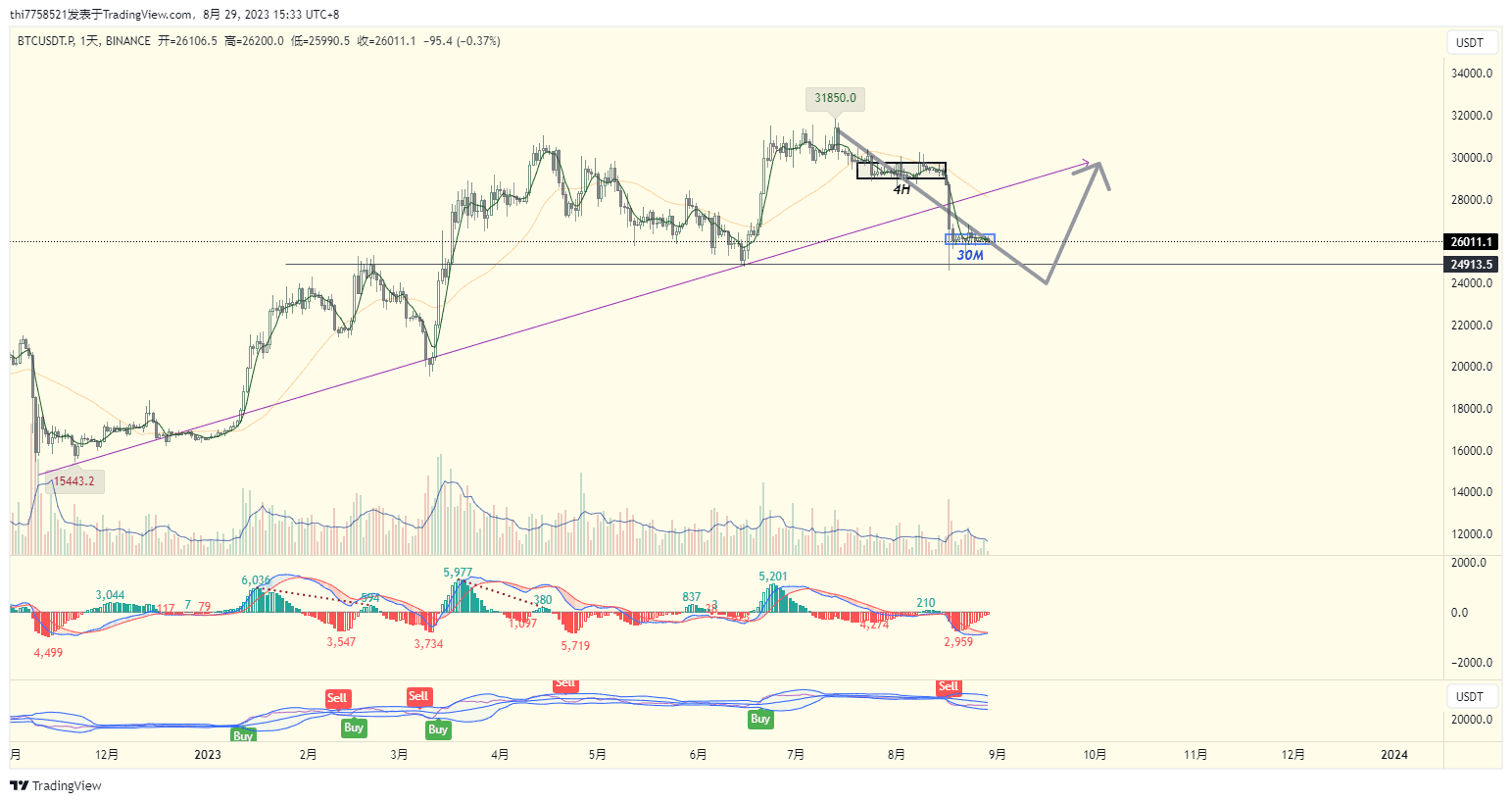Open the USDT currency selector on price axis

click(1471, 43)
